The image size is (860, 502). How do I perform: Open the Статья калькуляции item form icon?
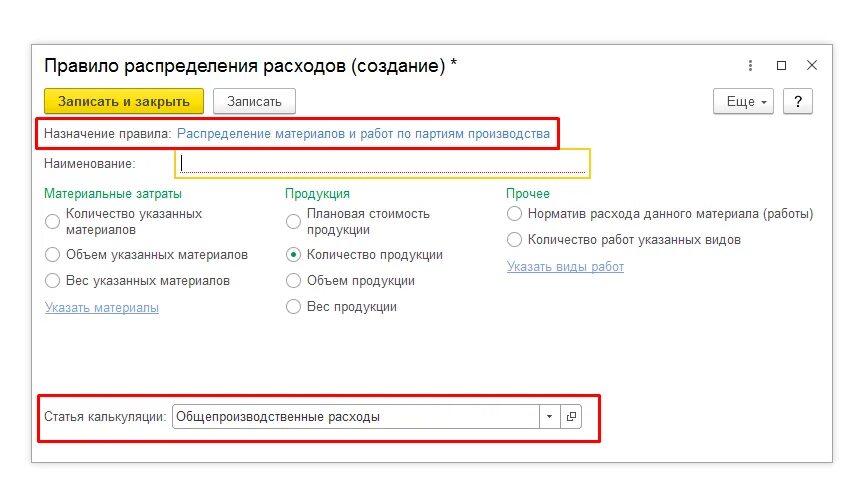point(571,416)
